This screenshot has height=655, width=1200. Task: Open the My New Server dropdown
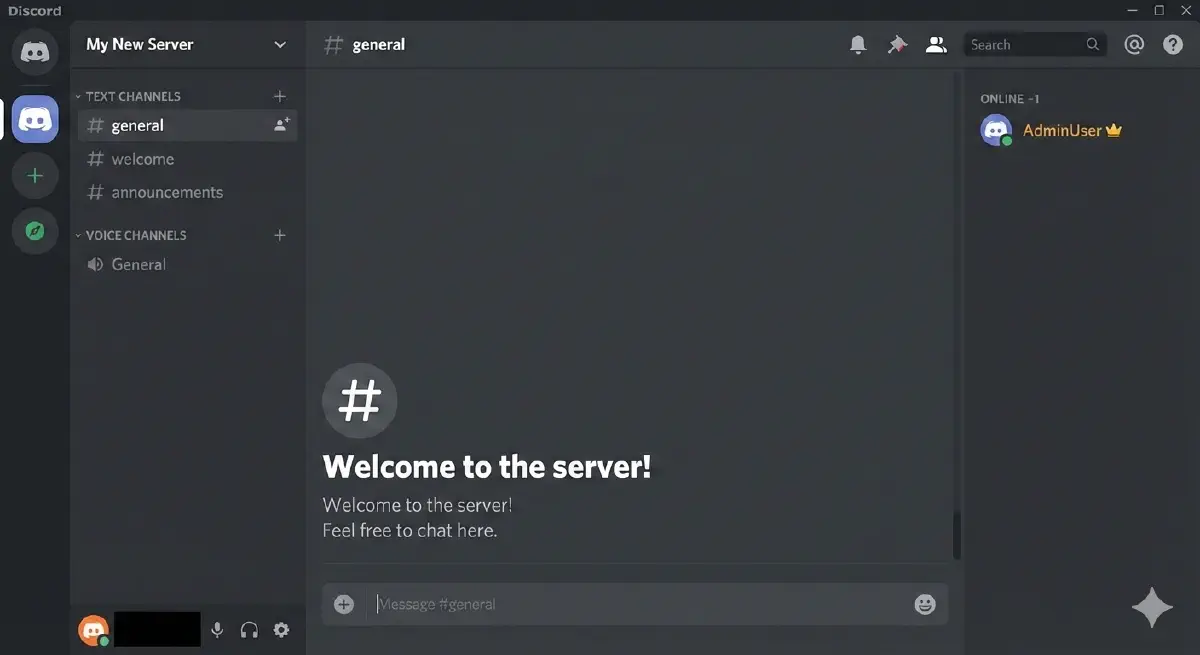click(x=185, y=44)
